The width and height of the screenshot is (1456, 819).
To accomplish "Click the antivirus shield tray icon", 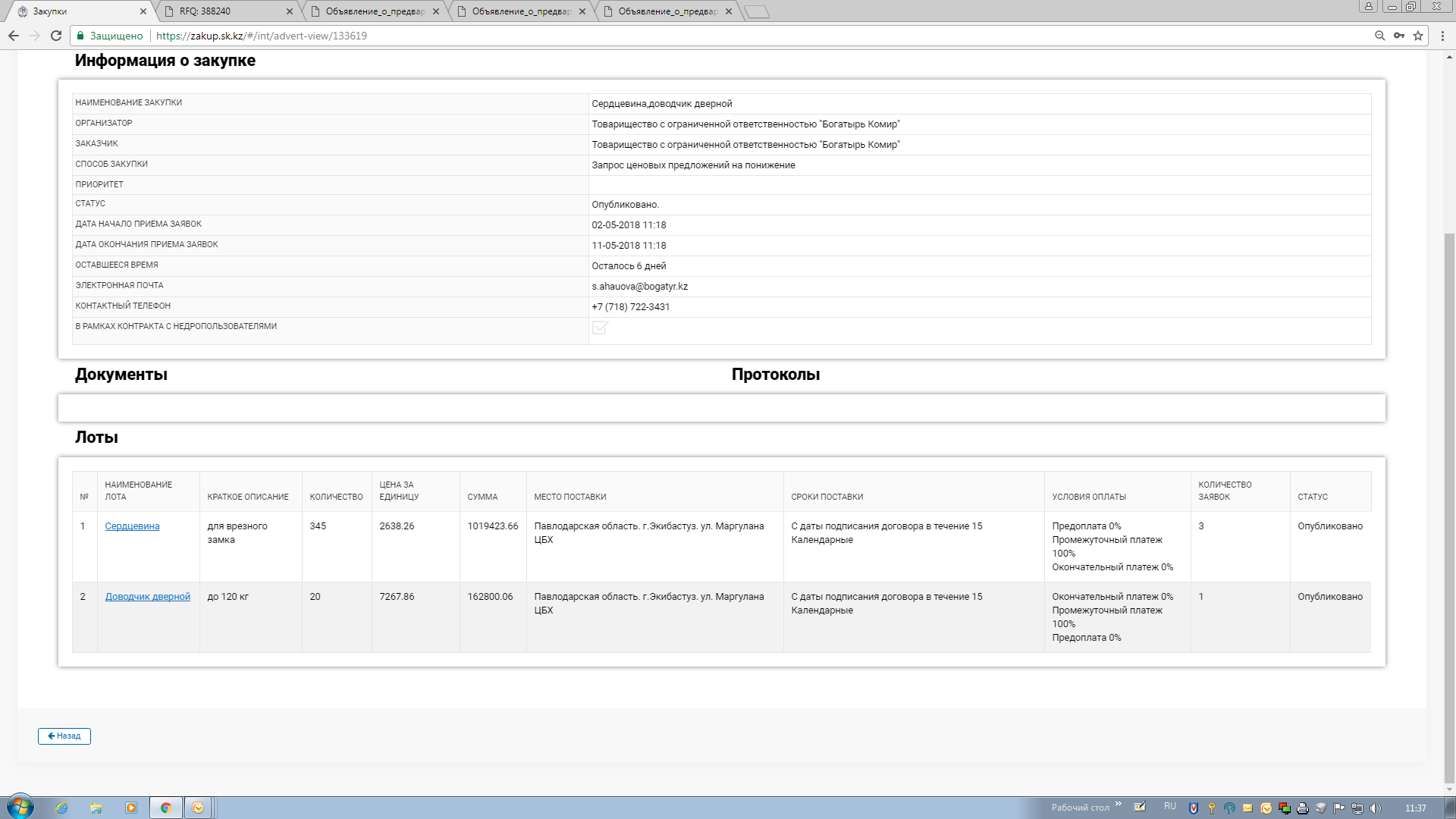I will [x=1194, y=808].
